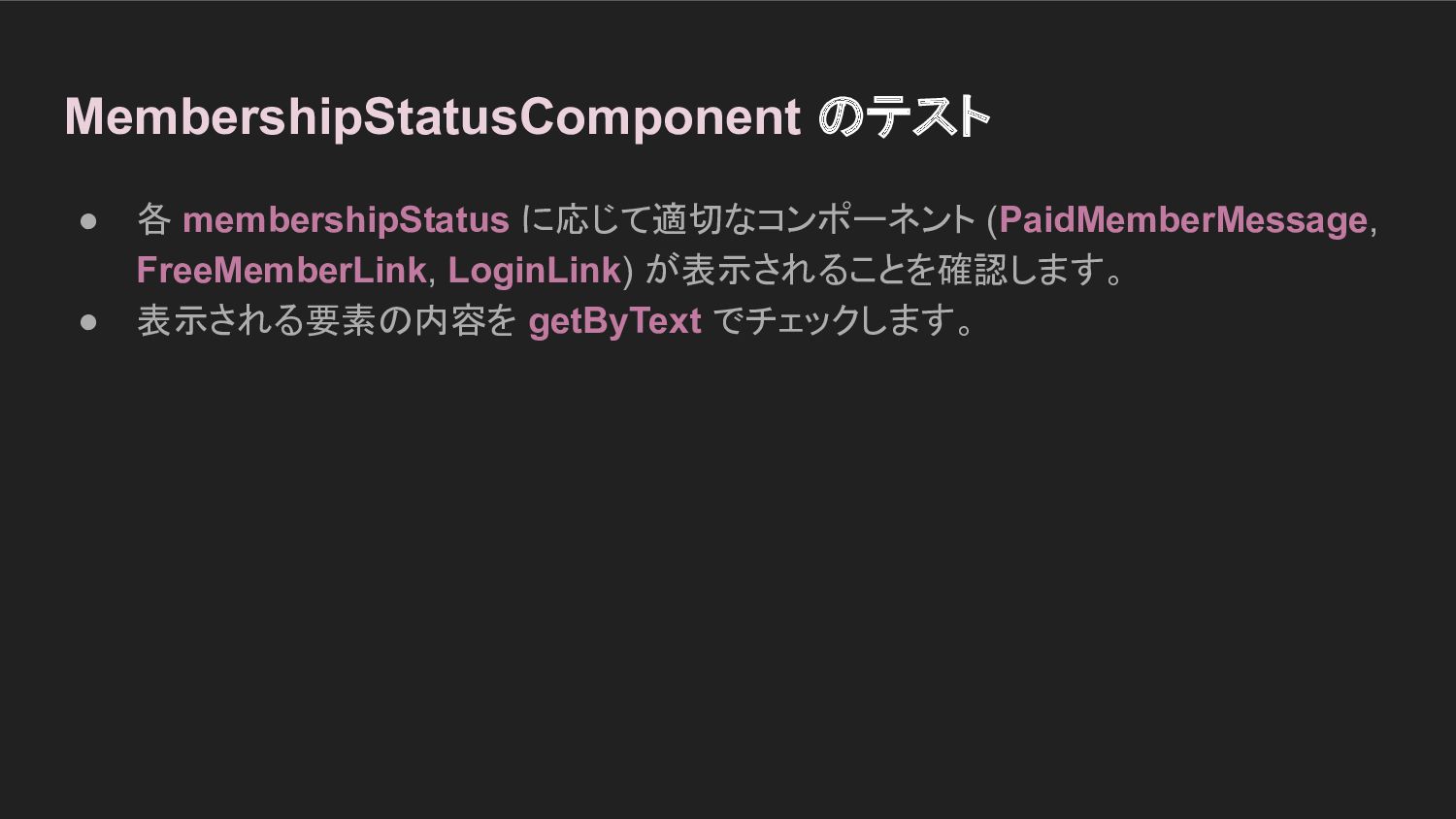
Task: Select the getByText highlighted keyword
Action: pyautogui.click(x=614, y=321)
